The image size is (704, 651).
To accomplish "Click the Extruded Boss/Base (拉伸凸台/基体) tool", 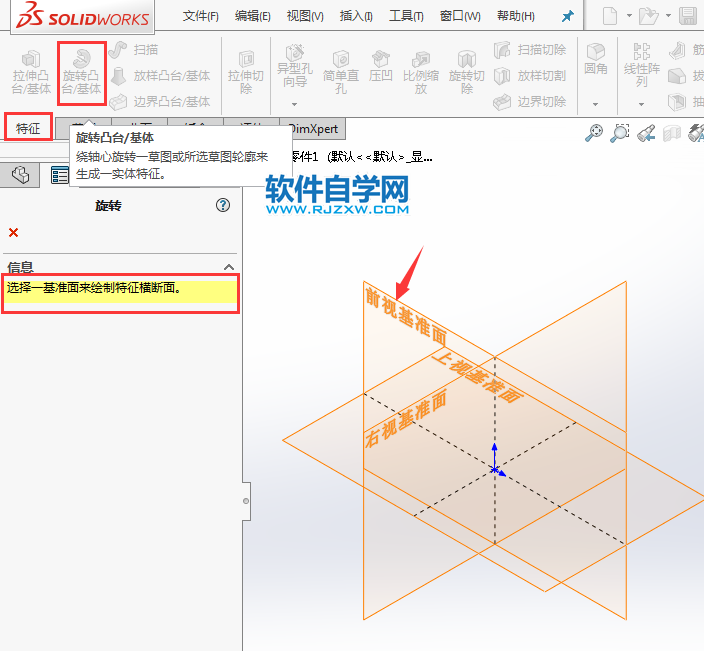I will [x=31, y=73].
